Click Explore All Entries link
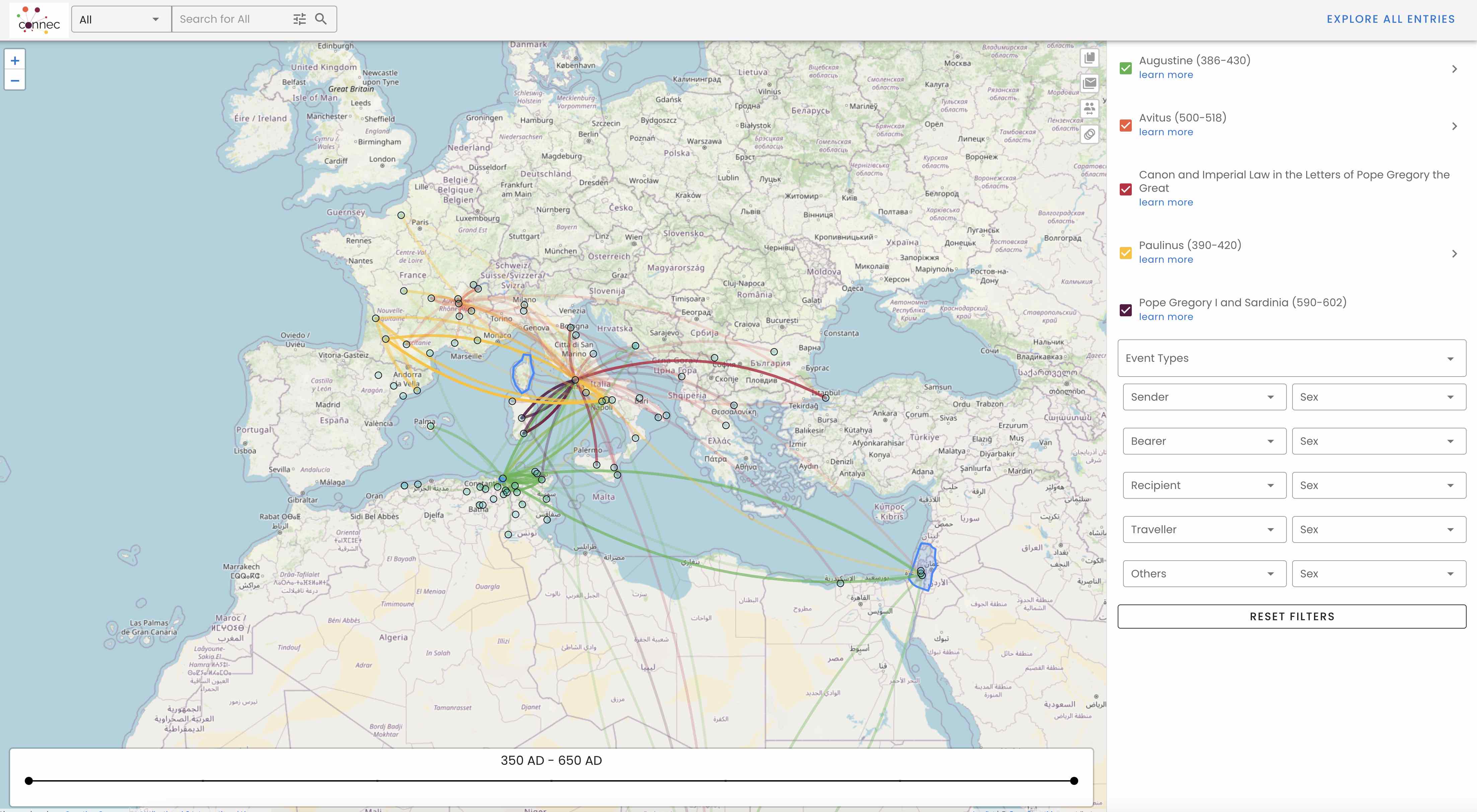 pos(1390,19)
